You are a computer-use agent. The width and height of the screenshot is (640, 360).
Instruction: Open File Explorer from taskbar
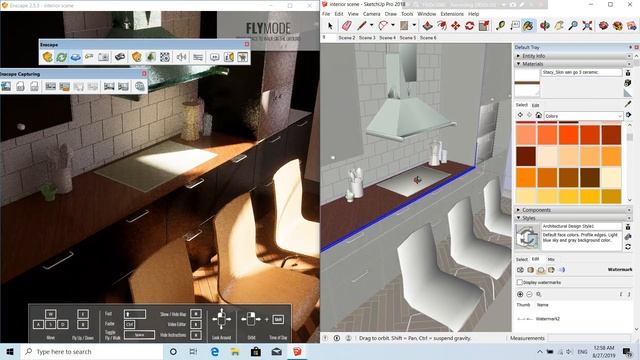[235, 351]
